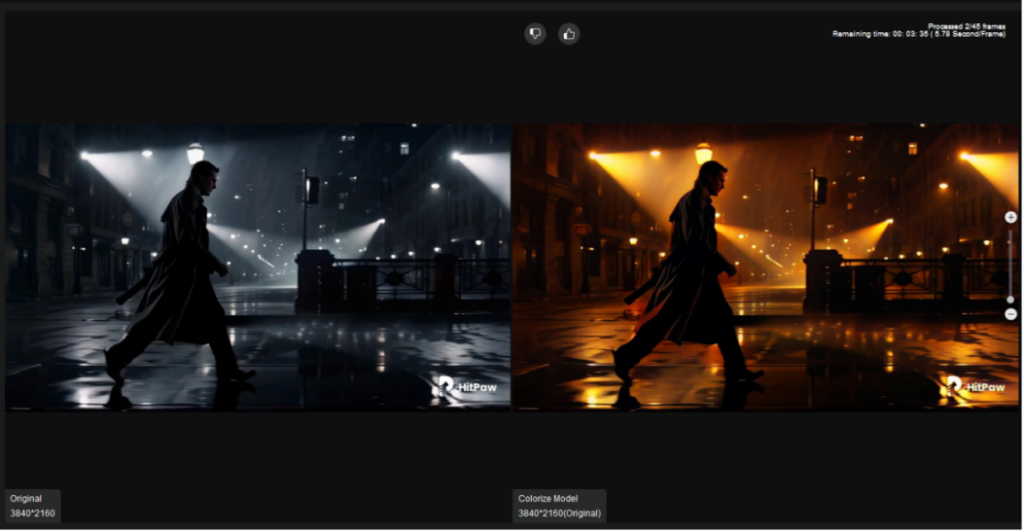
Task: Click the colorized preview image
Action: 765,266
